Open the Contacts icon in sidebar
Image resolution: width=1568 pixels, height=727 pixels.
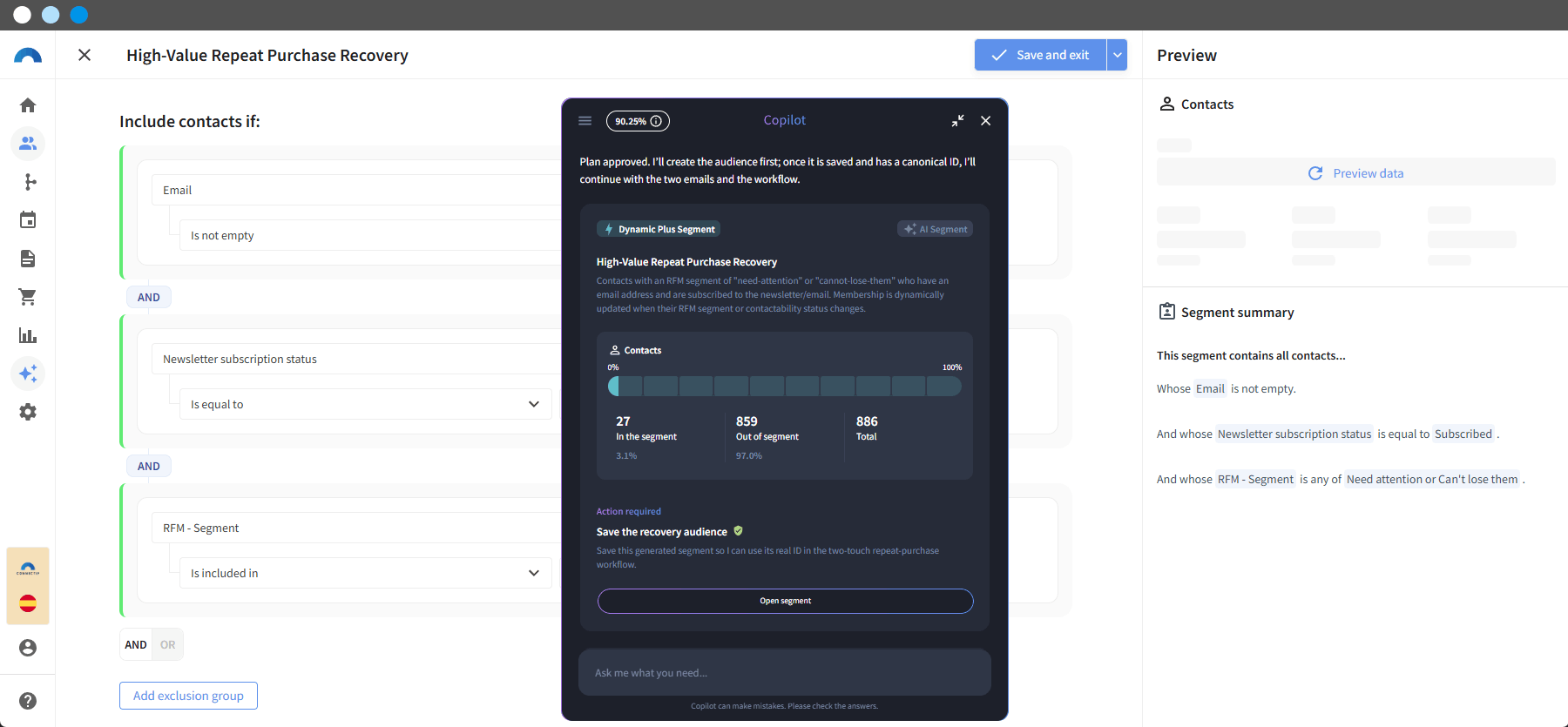28,144
